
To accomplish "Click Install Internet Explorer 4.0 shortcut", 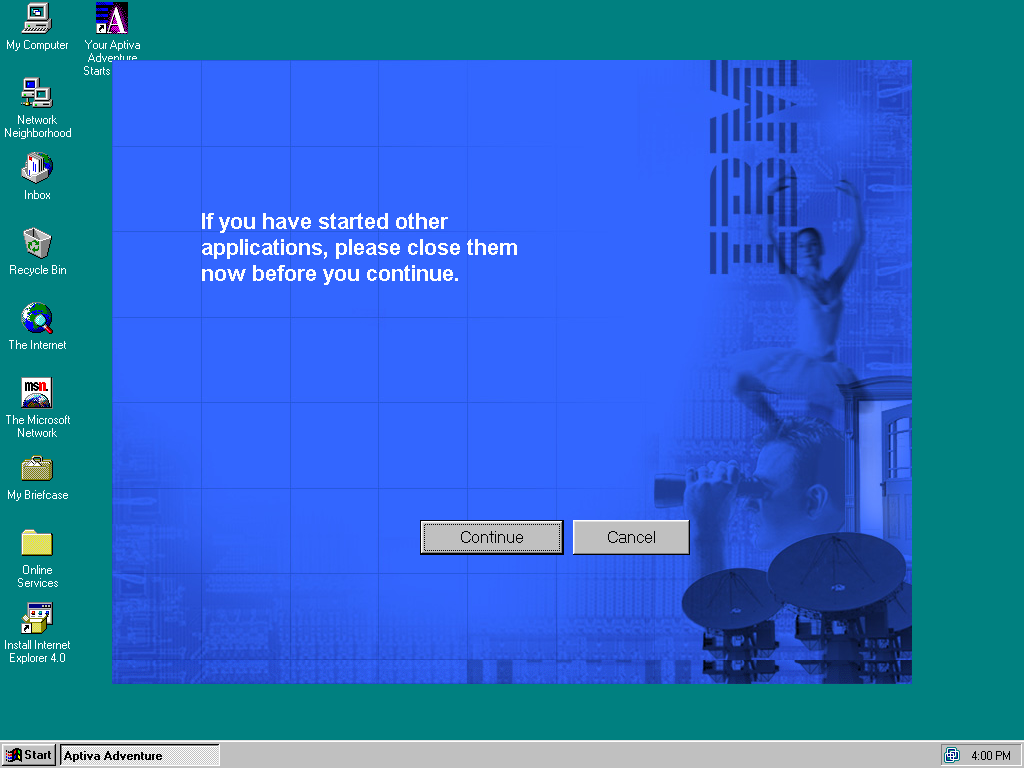I will point(37,618).
